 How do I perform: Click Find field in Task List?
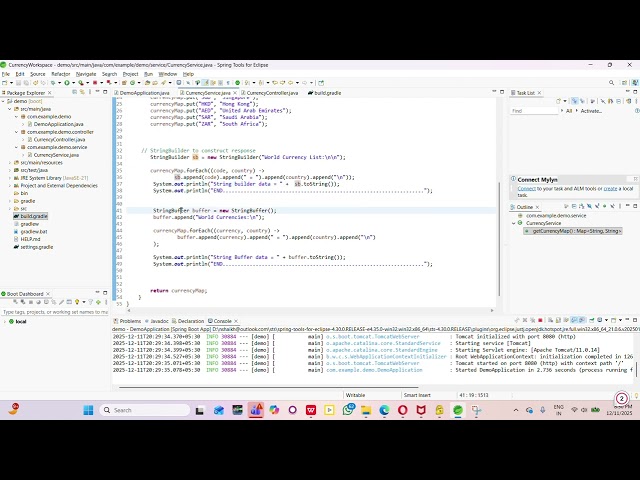pyautogui.click(x=534, y=111)
